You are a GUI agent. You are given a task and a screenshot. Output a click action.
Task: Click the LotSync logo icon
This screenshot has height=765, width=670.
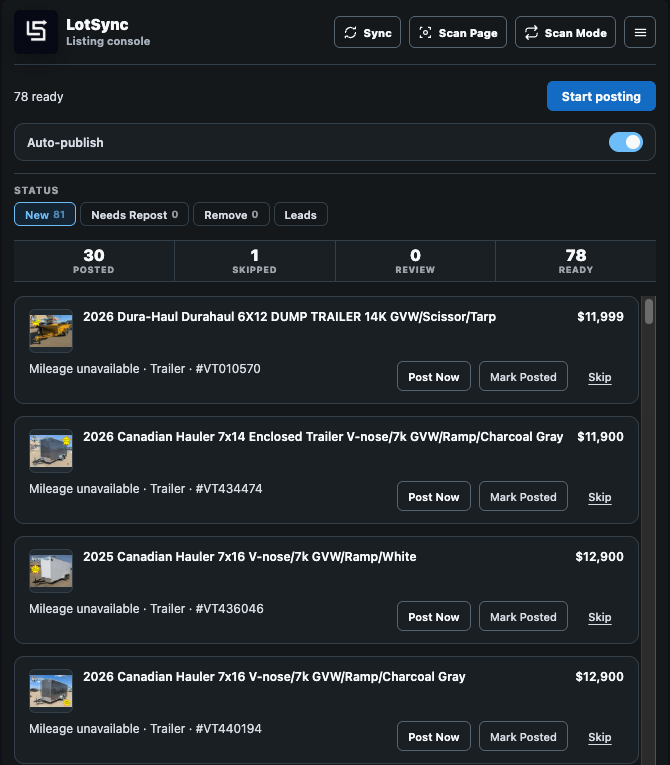click(36, 32)
